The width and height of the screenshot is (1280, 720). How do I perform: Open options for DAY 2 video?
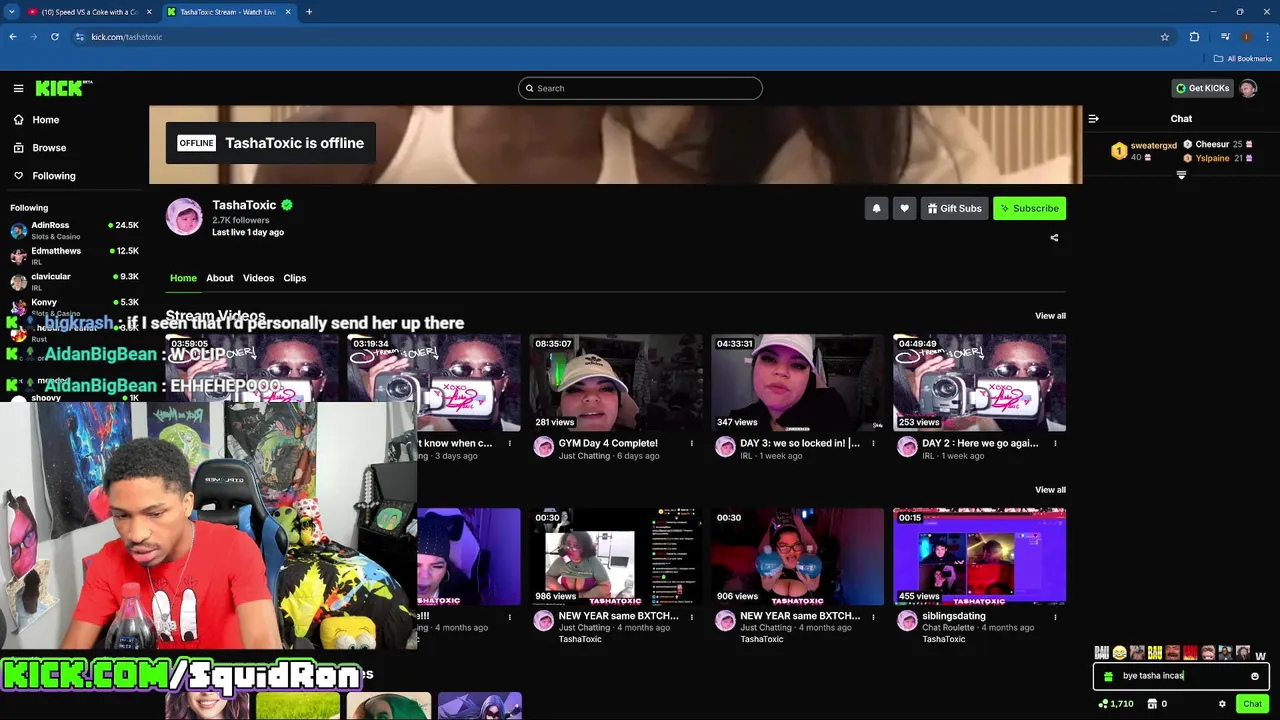coord(1055,443)
